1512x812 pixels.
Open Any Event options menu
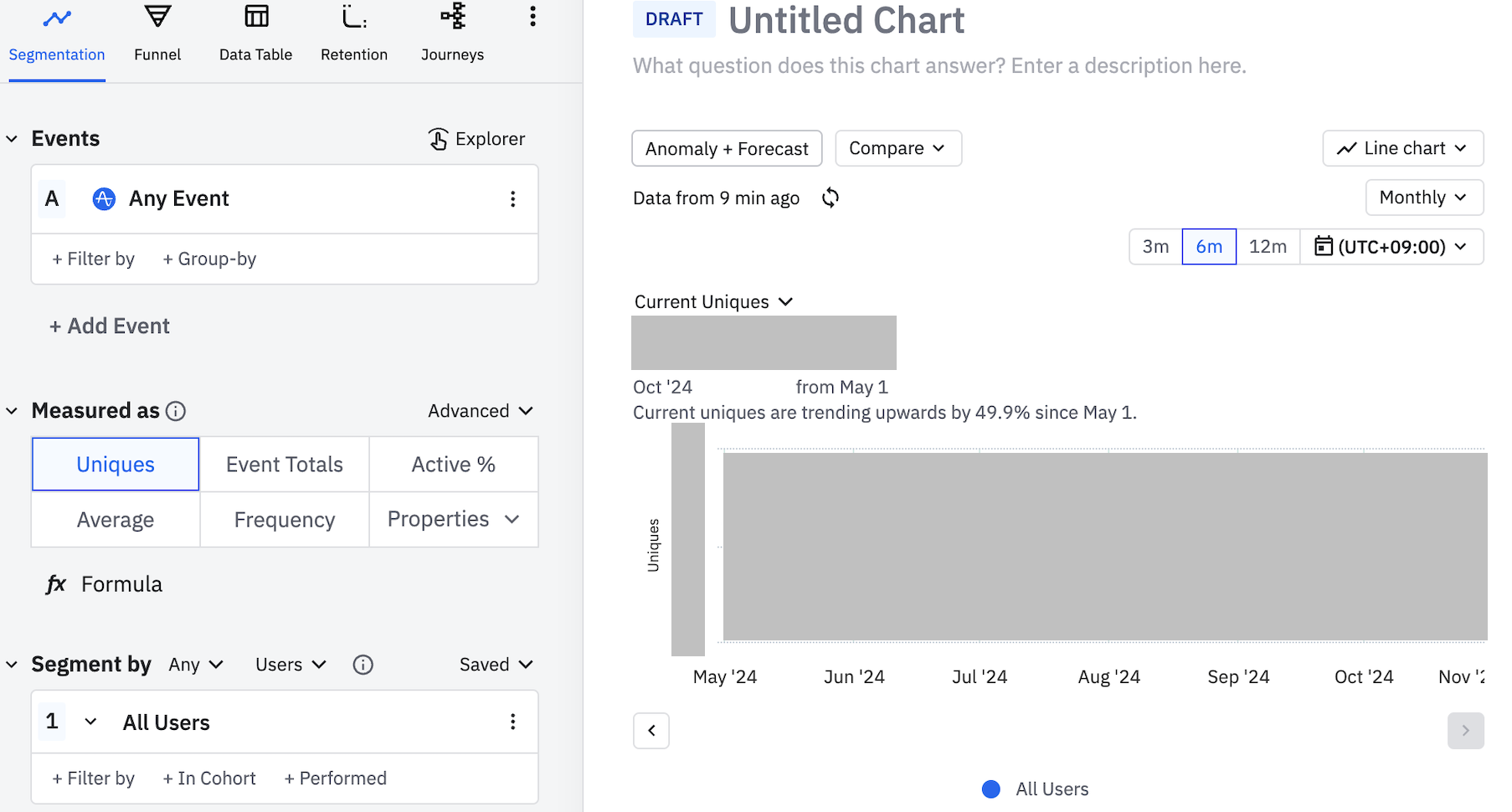513,199
